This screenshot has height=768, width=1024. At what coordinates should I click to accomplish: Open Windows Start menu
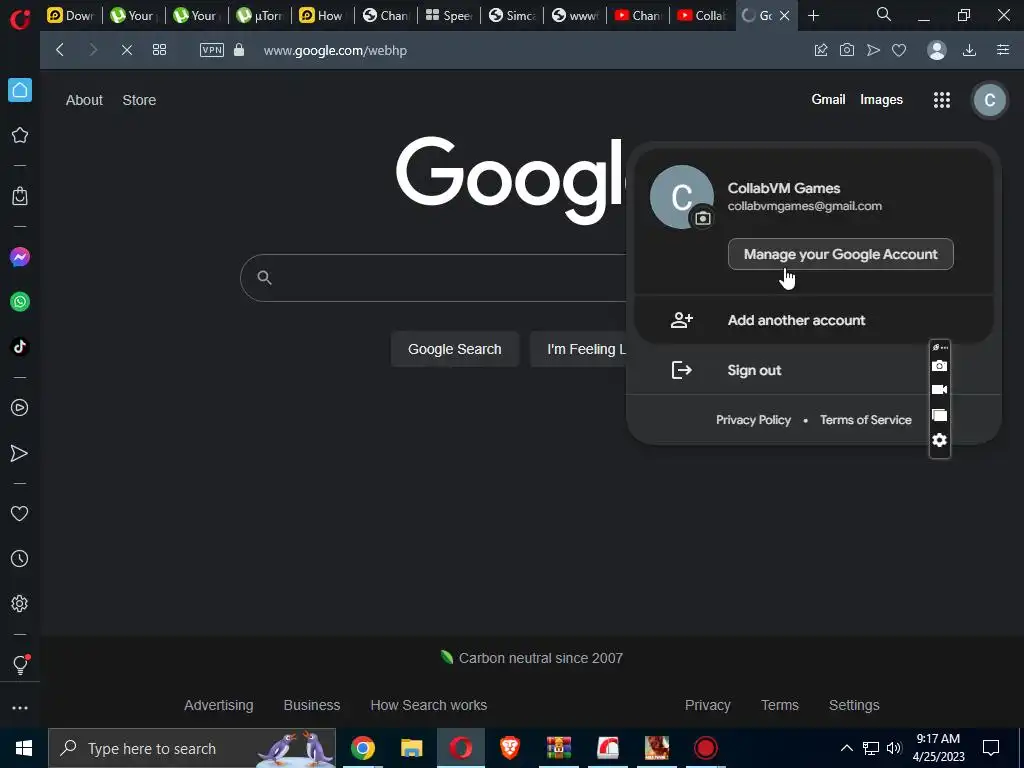pyautogui.click(x=24, y=748)
